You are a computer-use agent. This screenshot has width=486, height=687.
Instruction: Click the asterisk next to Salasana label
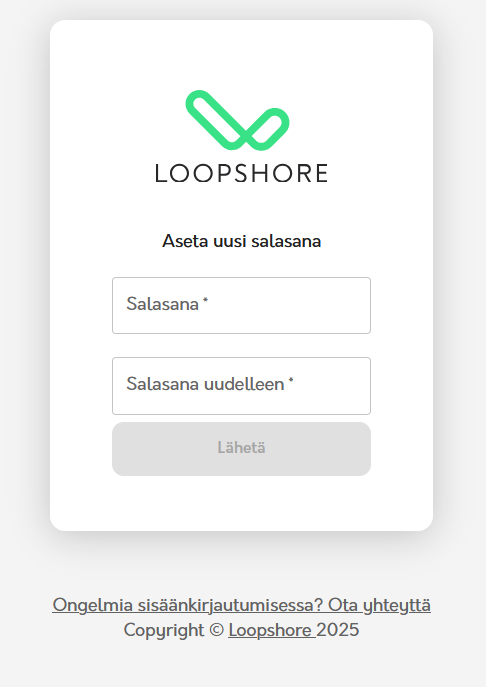[205, 300]
